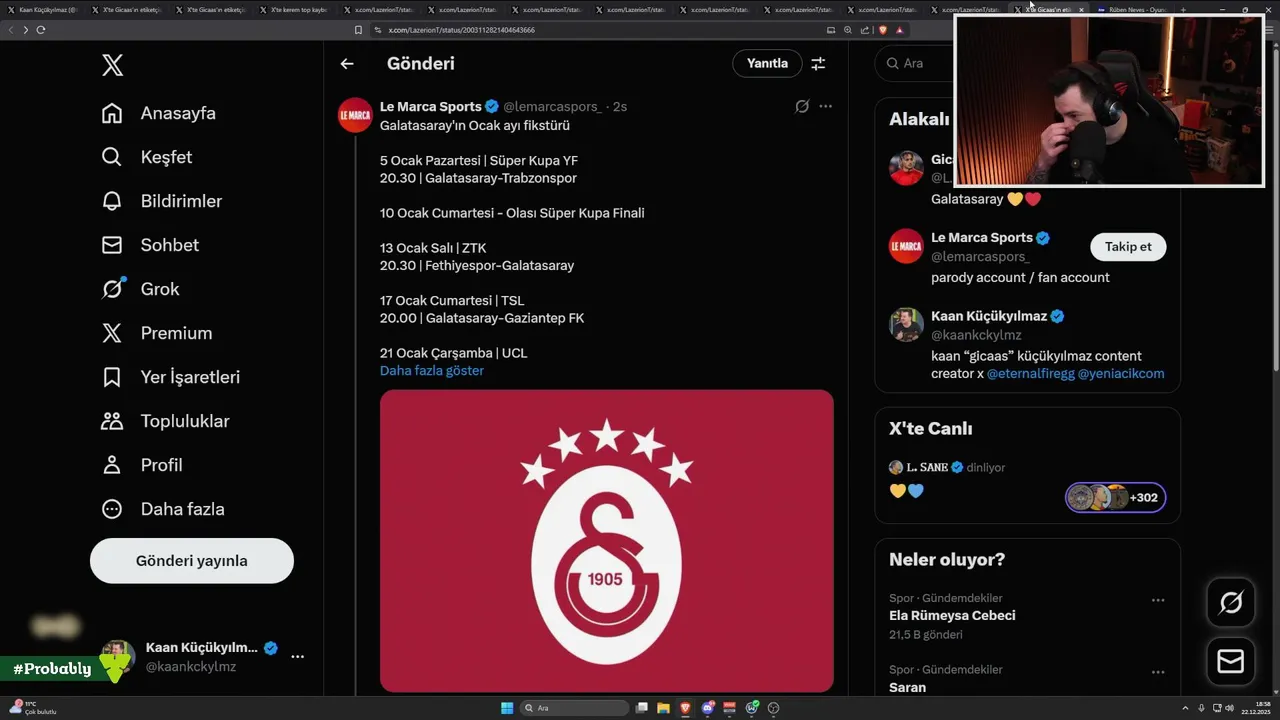Click bookmark icon in address bar
The width and height of the screenshot is (1280, 720).
[x=359, y=30]
